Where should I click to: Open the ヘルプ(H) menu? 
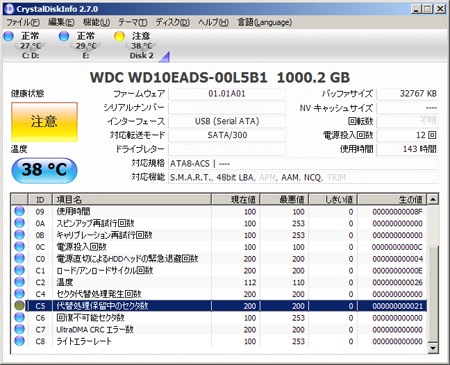(213, 22)
